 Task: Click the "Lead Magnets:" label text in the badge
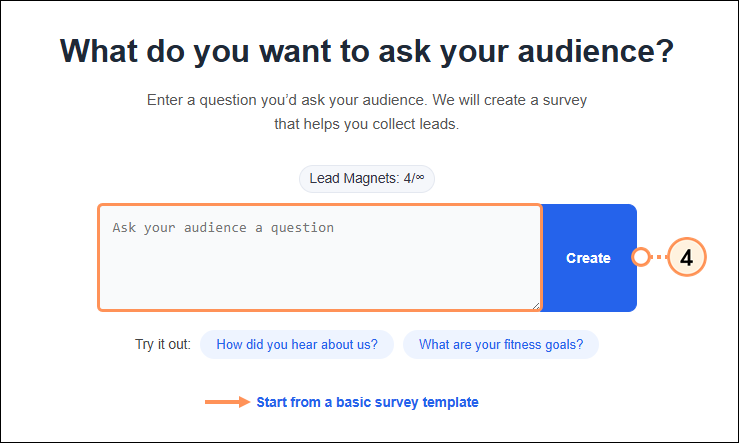(354, 179)
